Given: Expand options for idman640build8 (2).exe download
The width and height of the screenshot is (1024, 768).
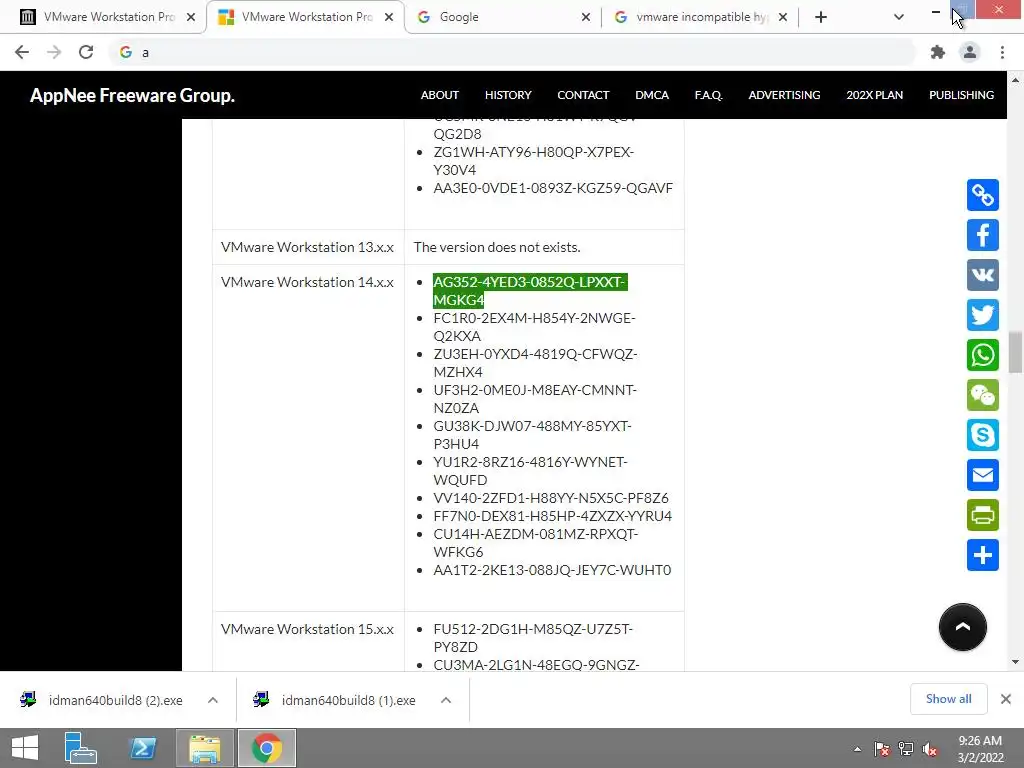Looking at the screenshot, I should 212,700.
